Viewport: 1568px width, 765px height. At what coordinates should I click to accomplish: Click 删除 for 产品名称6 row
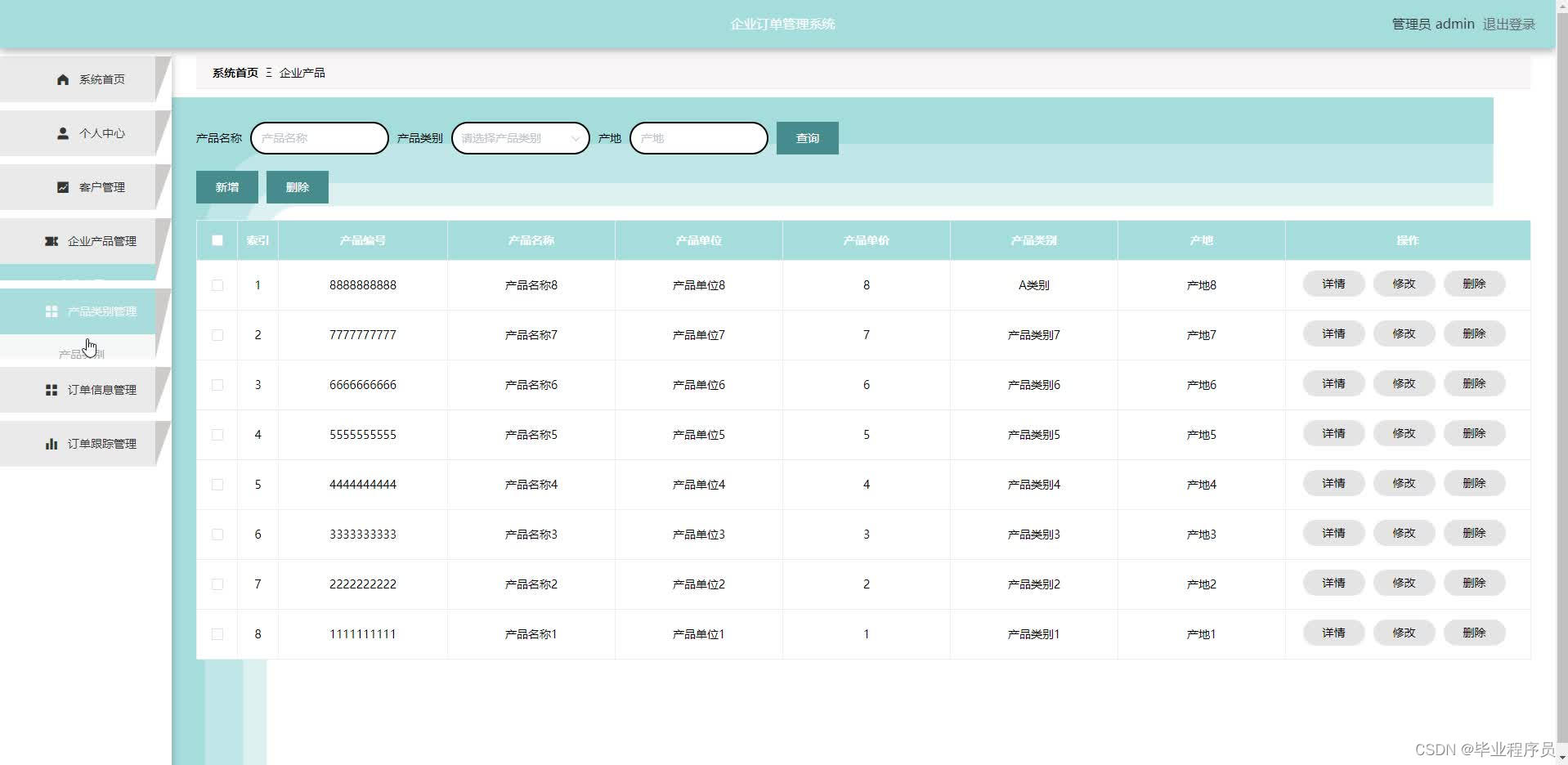[x=1474, y=383]
